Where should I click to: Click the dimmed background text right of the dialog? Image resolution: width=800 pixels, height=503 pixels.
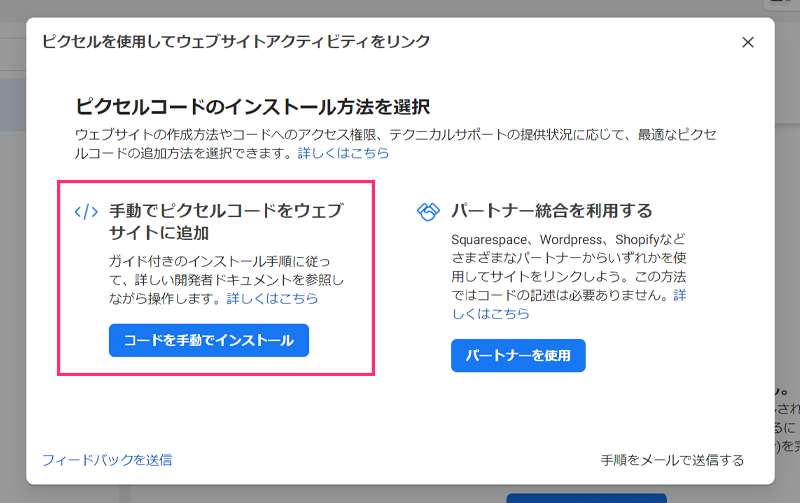click(787, 420)
